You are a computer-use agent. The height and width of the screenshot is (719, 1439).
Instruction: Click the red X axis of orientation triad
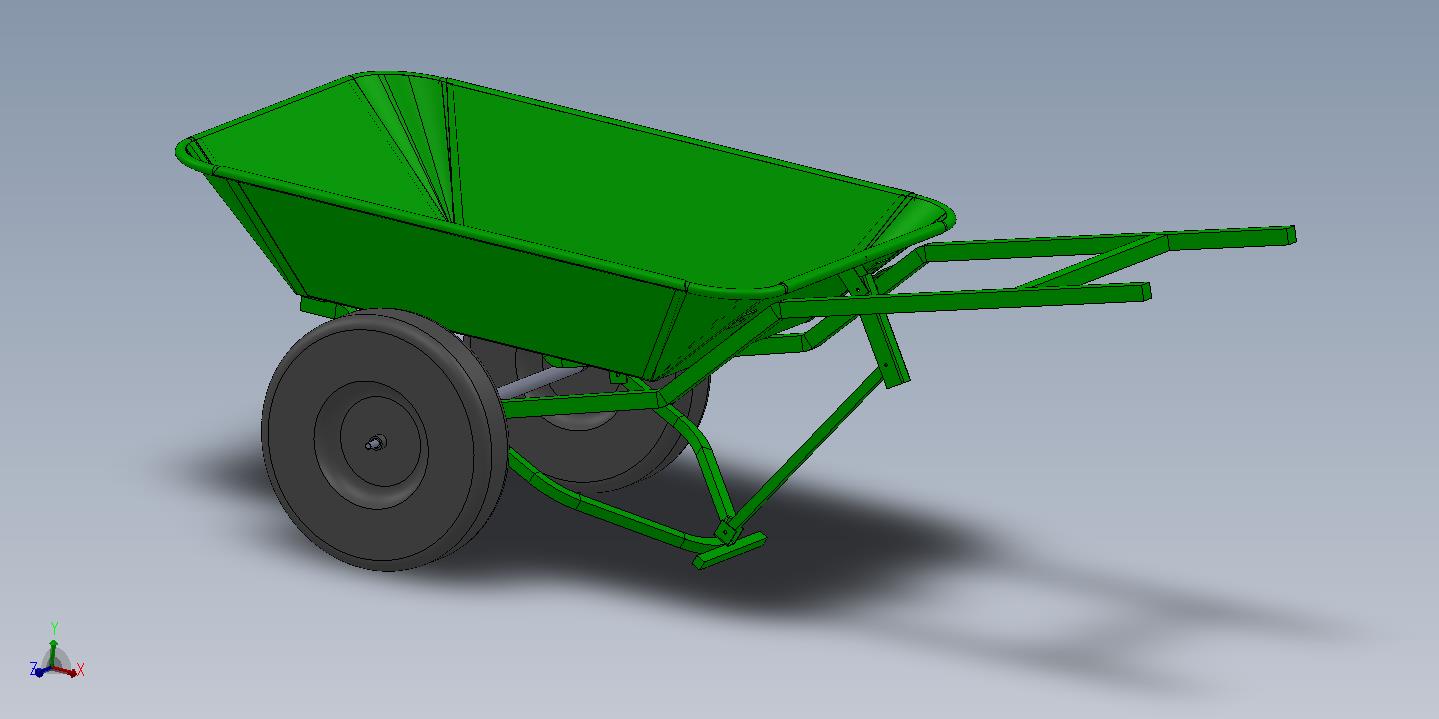click(67, 672)
